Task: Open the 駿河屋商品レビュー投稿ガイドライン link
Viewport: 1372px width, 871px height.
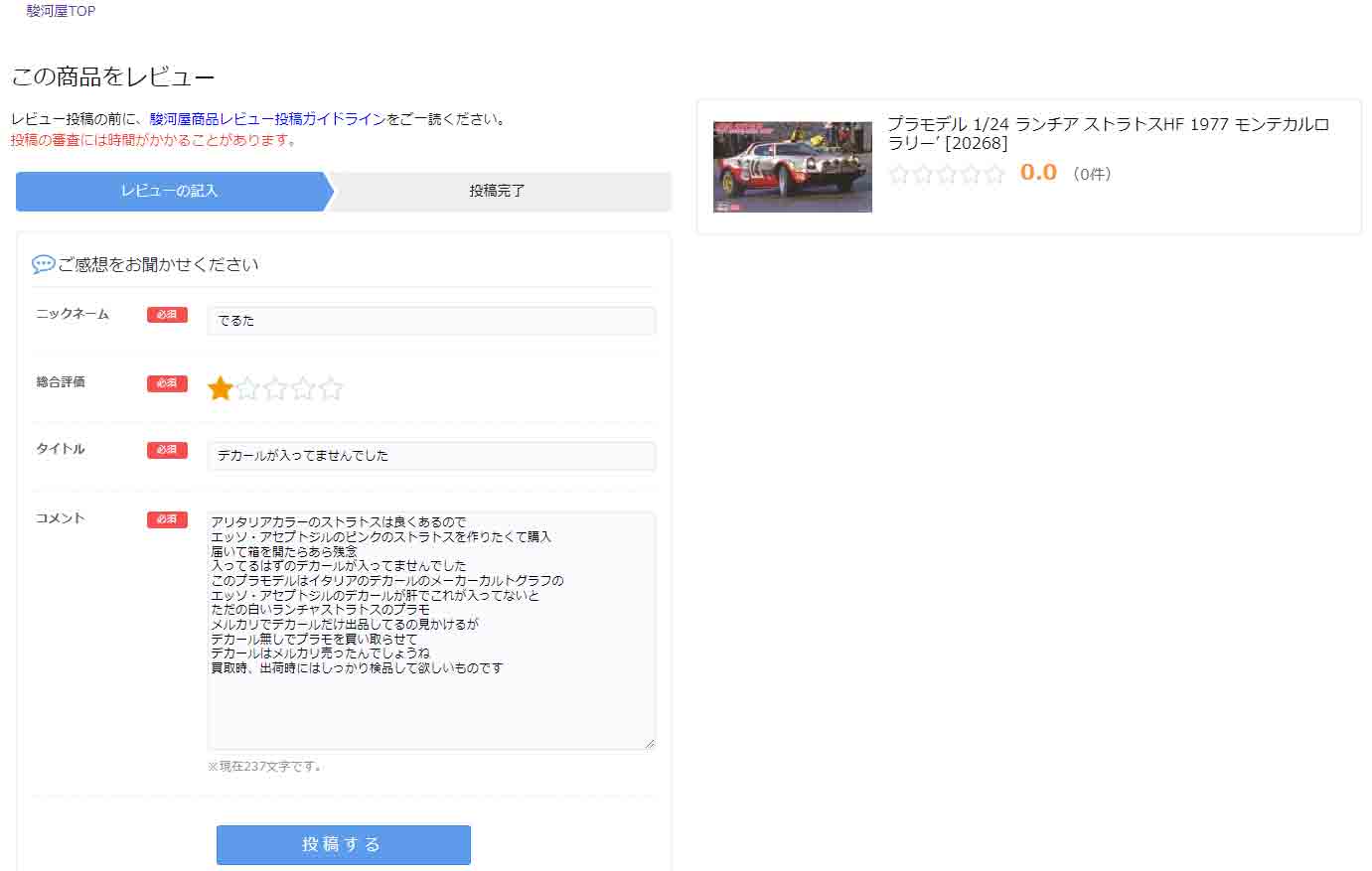Action: (267, 119)
